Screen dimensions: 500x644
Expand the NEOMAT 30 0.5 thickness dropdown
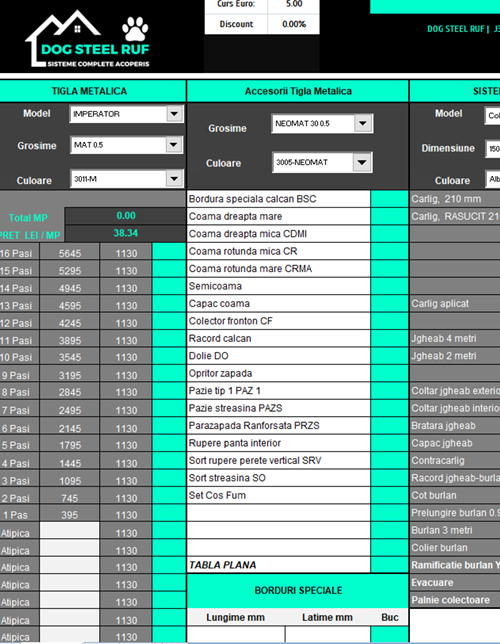[363, 123]
